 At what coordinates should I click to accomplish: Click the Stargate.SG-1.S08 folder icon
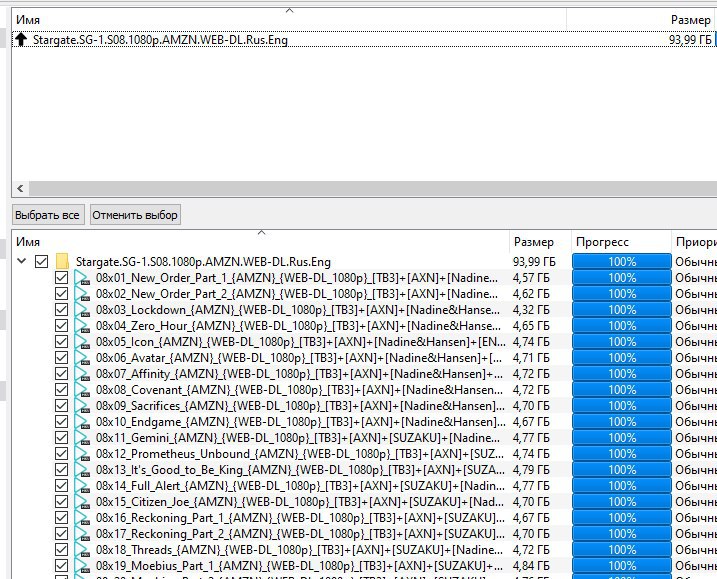point(62,262)
